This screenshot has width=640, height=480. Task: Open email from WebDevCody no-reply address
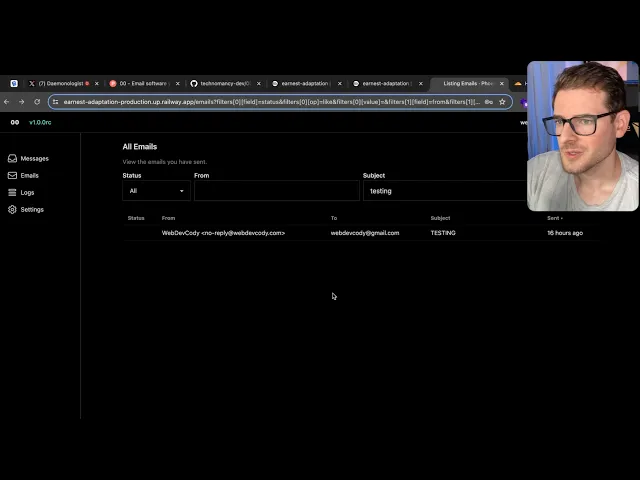coord(223,233)
